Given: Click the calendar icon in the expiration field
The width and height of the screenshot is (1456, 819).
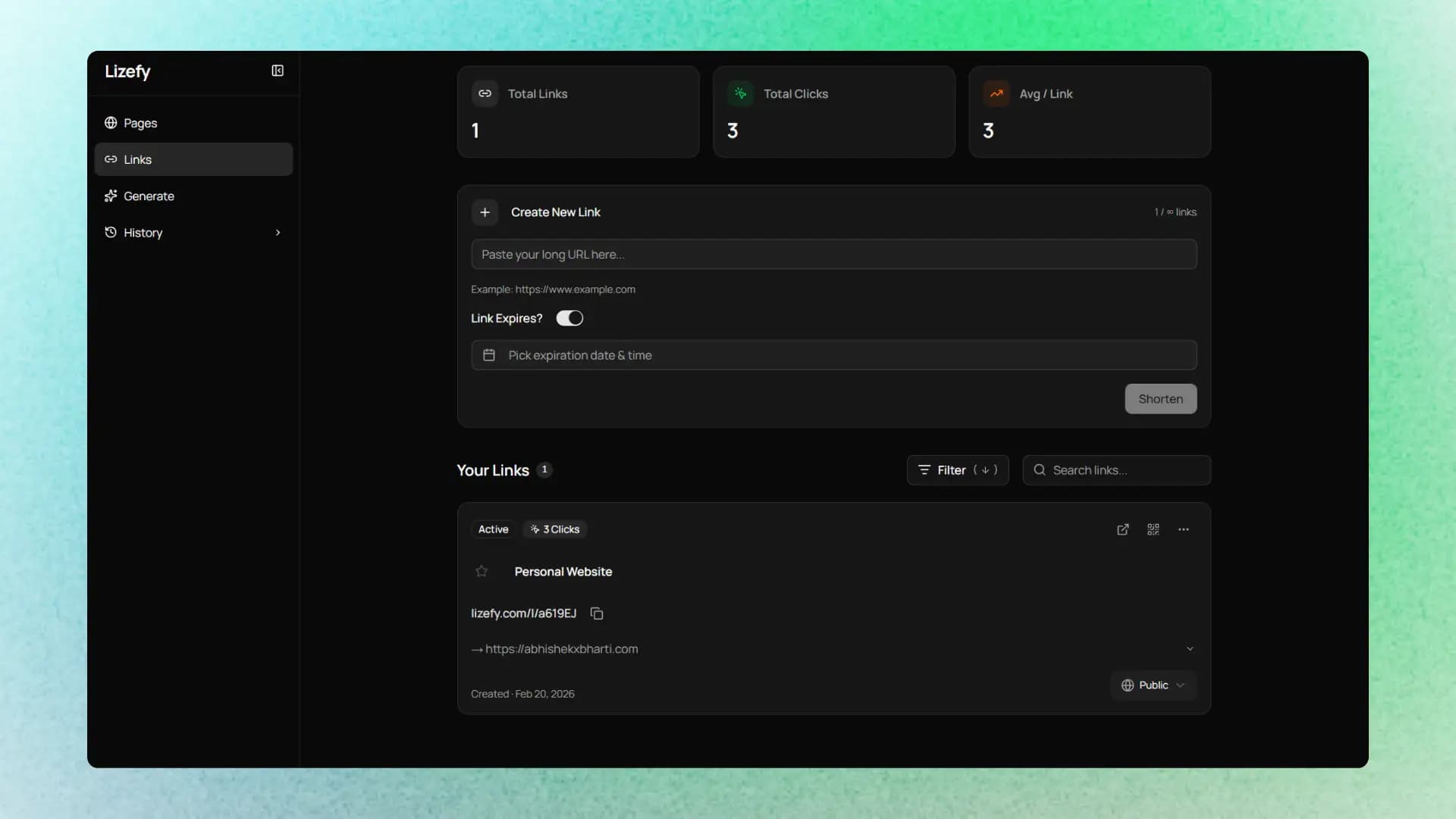Looking at the screenshot, I should (489, 354).
